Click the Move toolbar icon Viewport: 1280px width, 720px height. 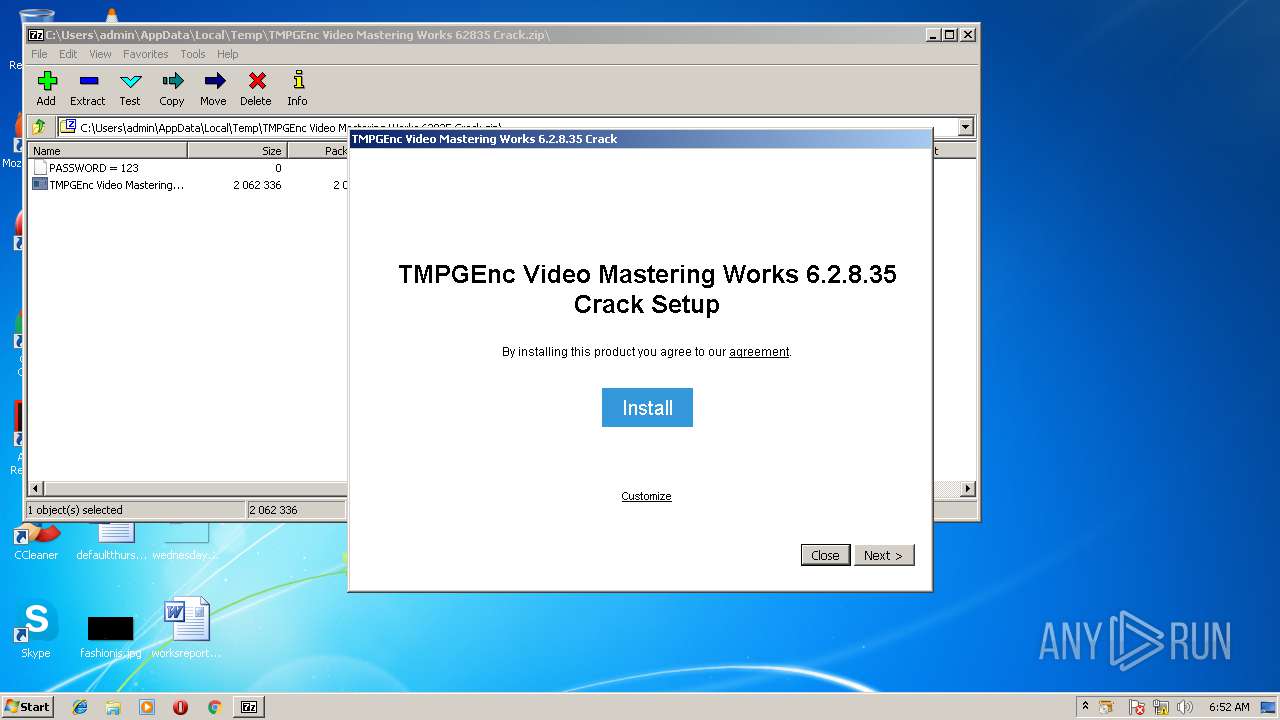pyautogui.click(x=213, y=88)
